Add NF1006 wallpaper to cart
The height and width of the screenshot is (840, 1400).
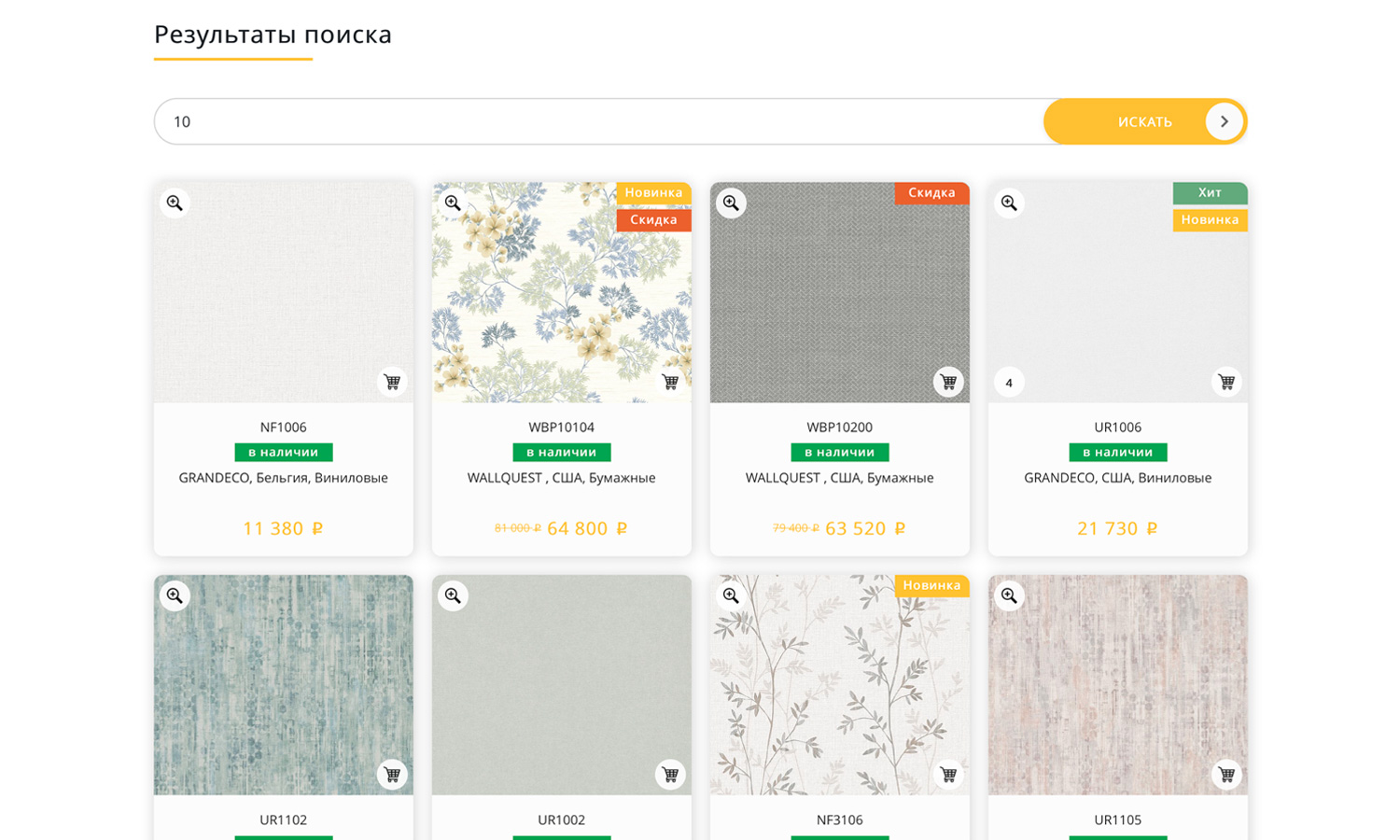[392, 382]
